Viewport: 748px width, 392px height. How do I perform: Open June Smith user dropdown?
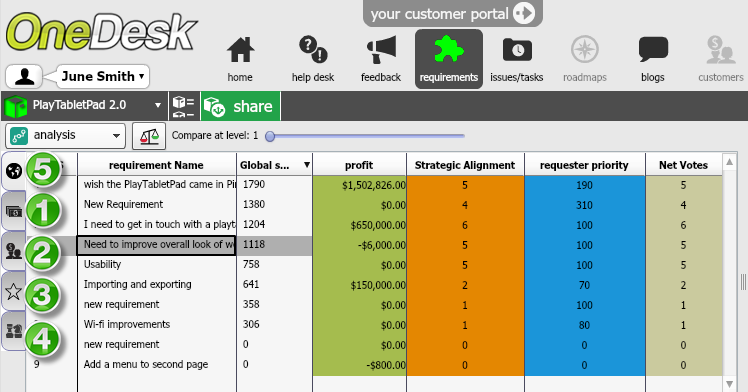click(103, 76)
